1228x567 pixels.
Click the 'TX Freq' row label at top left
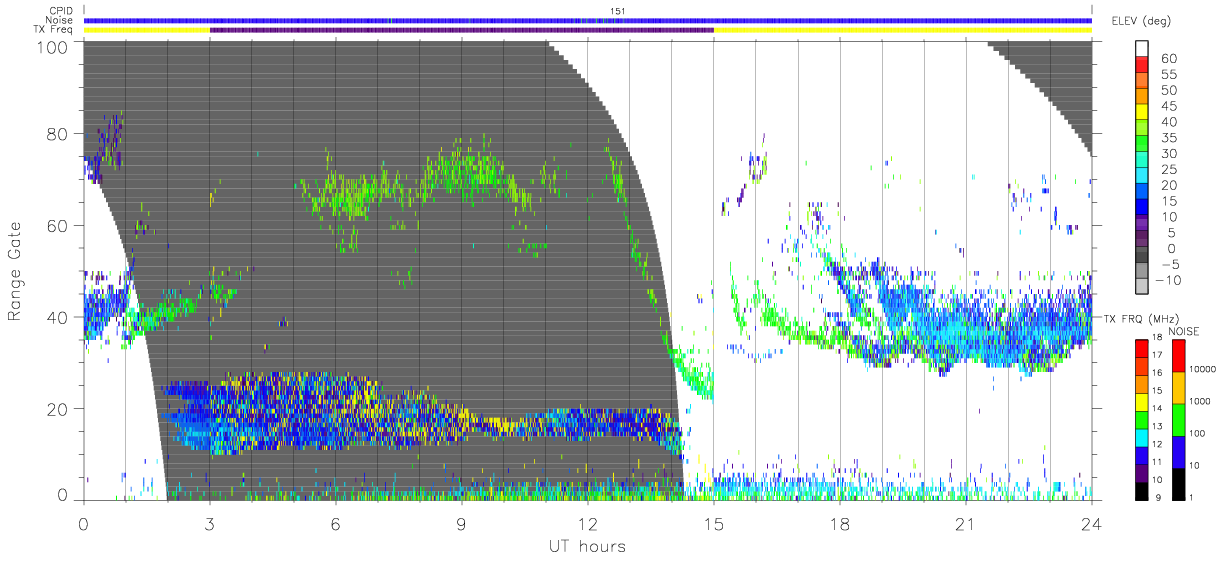pos(55,30)
